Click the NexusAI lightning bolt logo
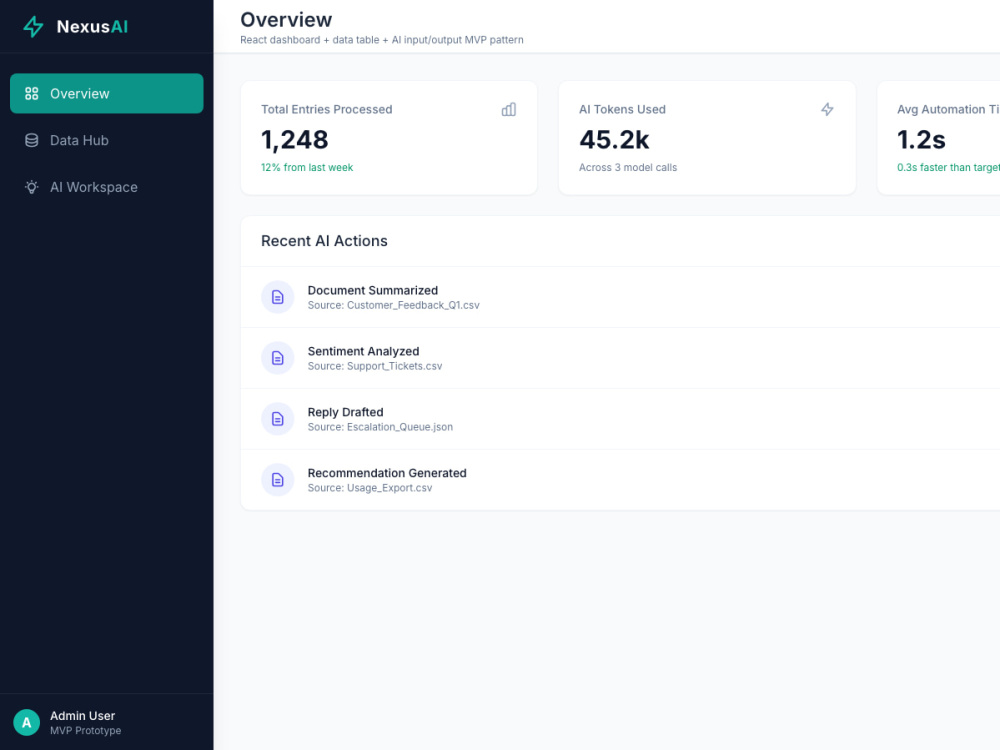Screen dimensions: 1000x750 coord(33,27)
